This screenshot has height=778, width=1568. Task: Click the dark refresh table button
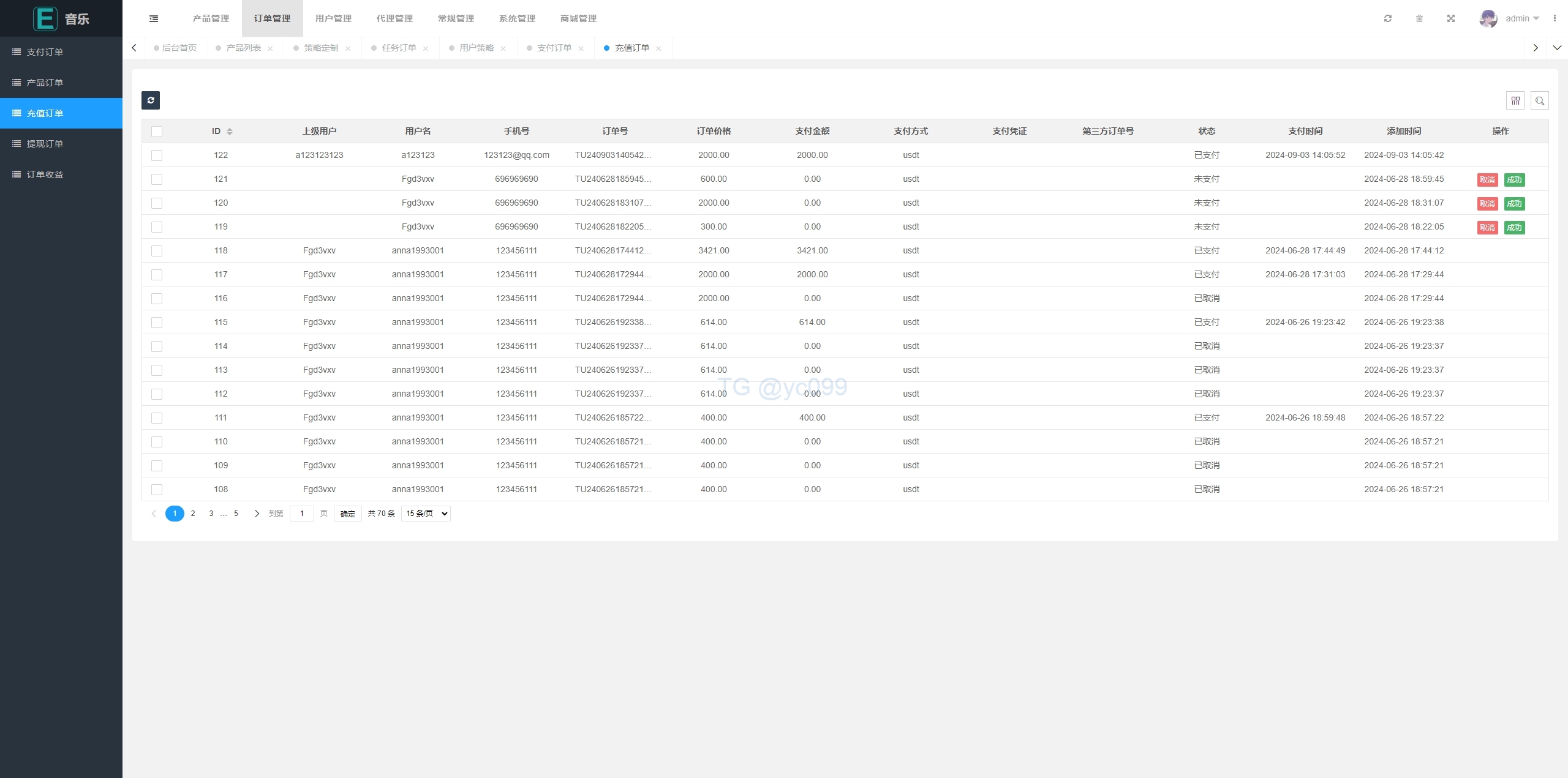point(150,100)
